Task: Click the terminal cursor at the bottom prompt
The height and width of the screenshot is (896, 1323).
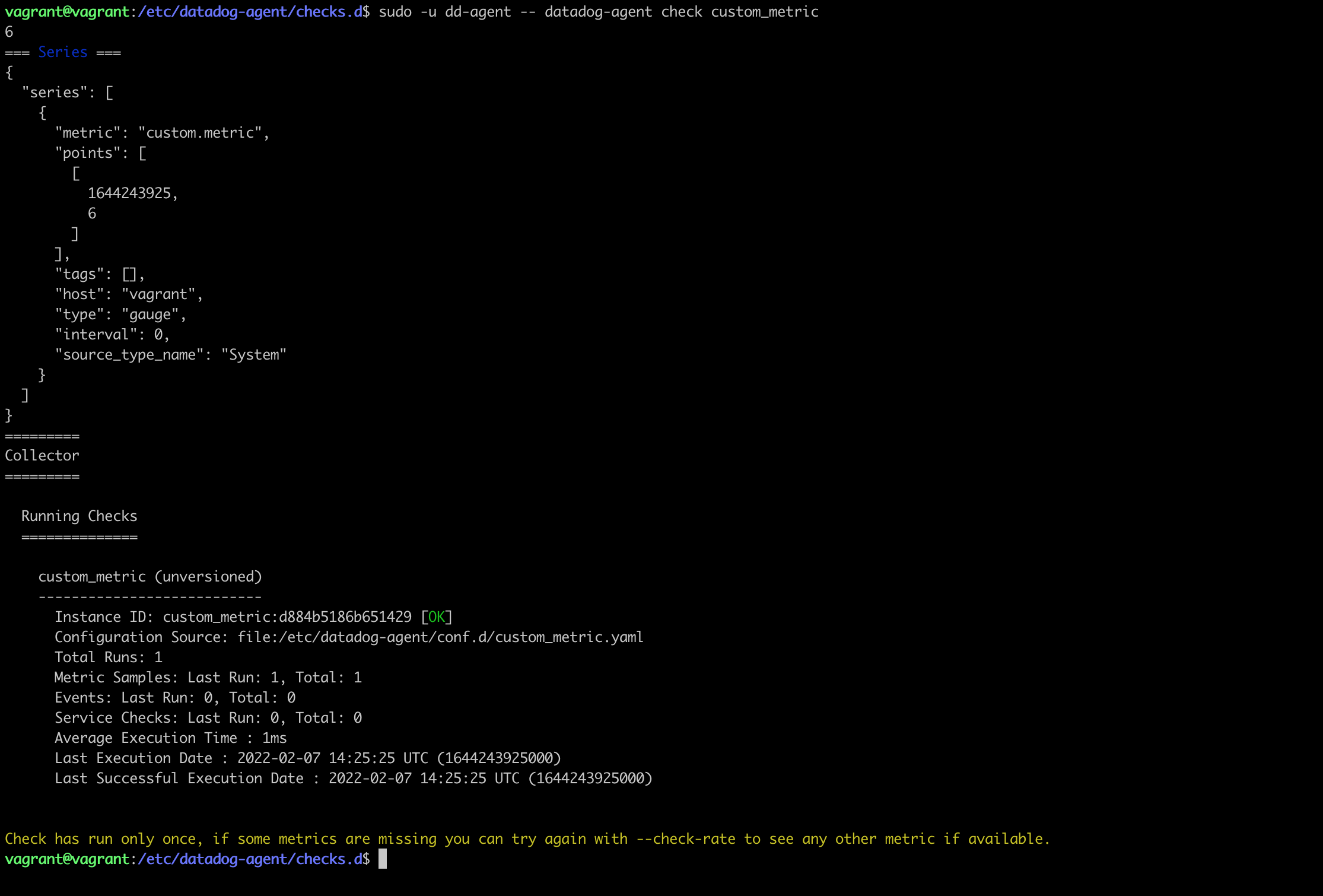Action: 383,859
